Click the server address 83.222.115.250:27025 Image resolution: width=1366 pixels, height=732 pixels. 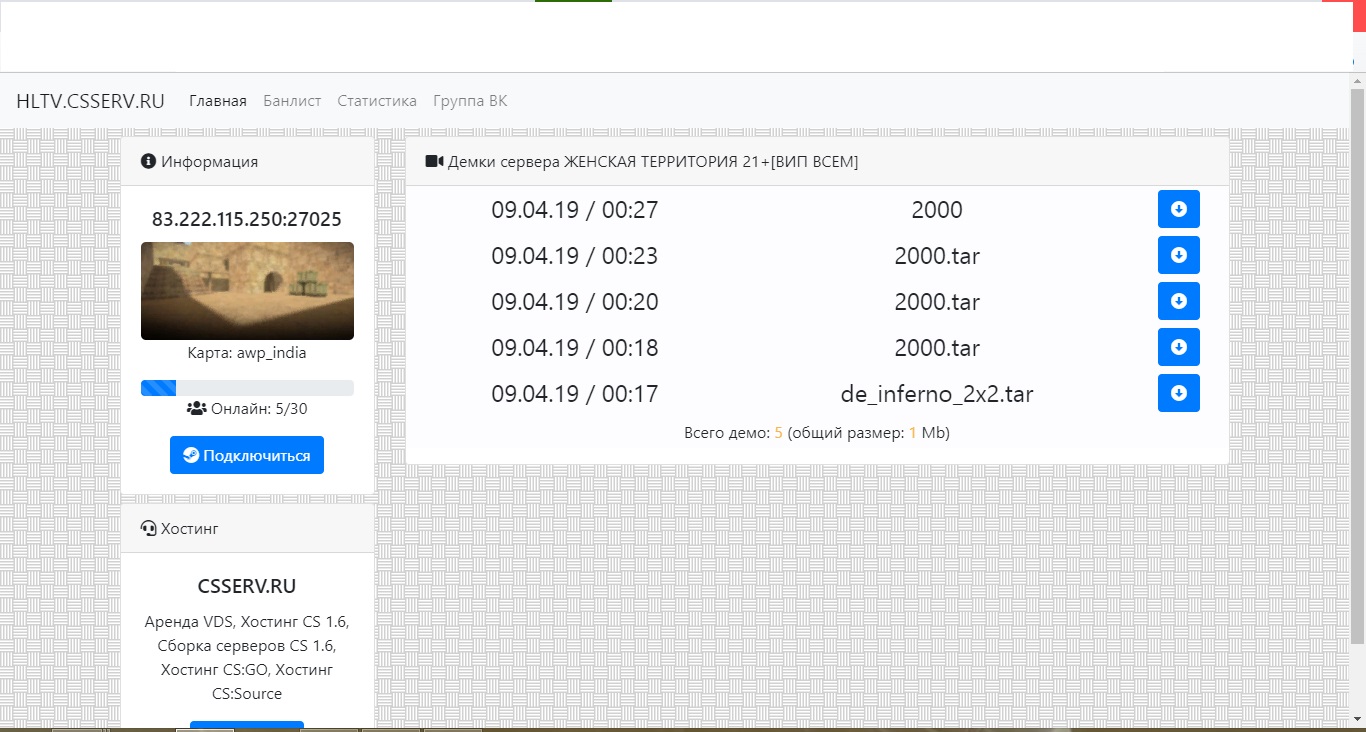click(247, 219)
